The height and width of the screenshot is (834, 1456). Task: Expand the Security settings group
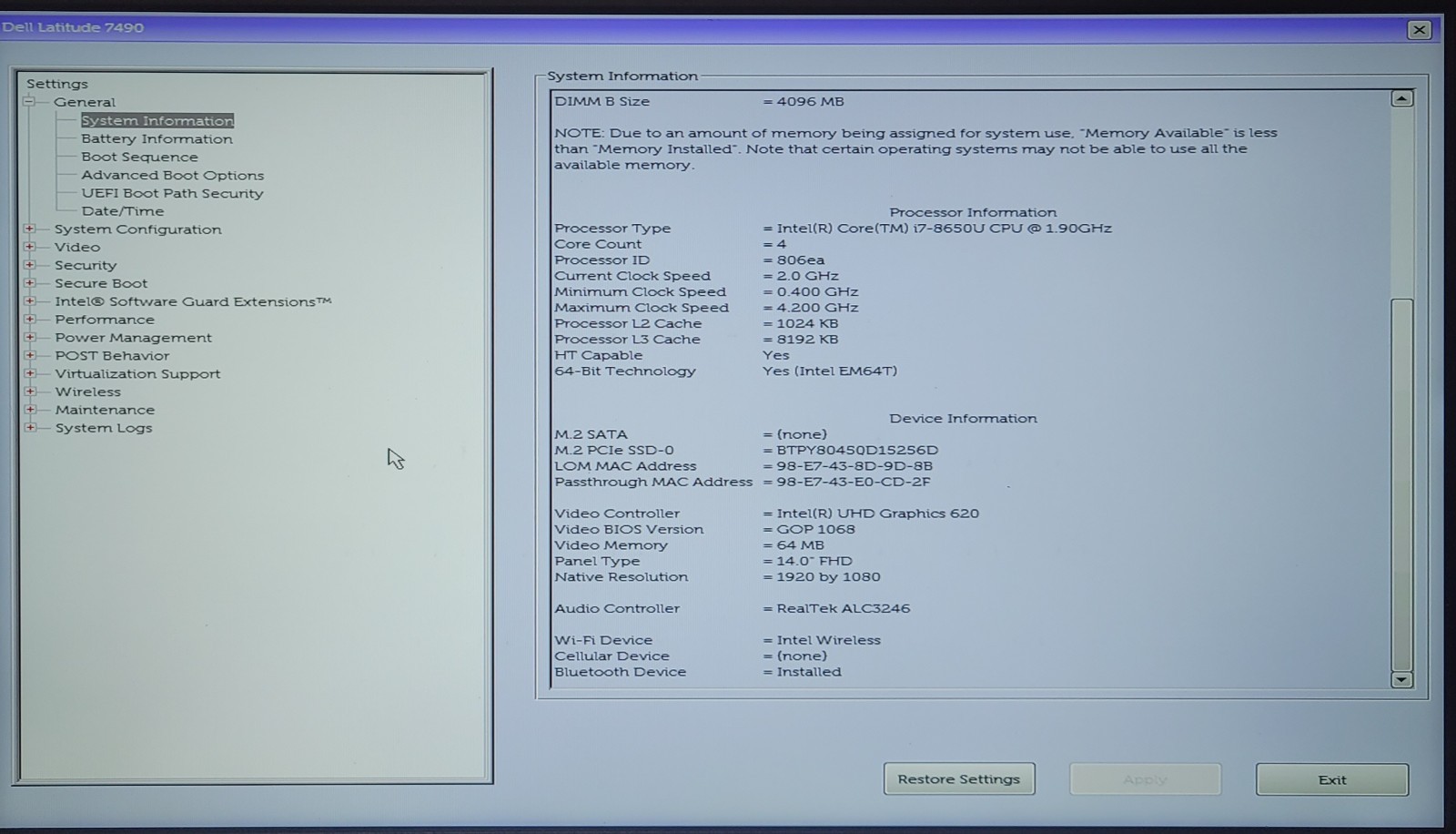[x=30, y=265]
